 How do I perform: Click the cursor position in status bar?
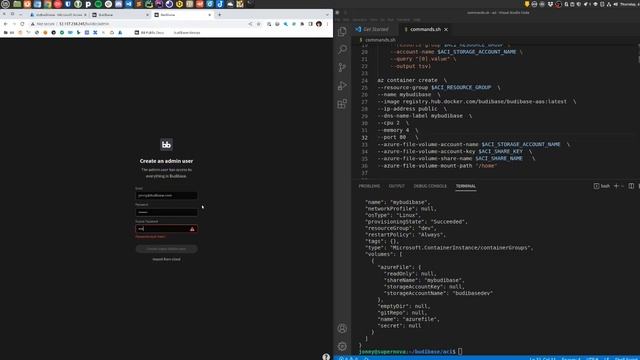click(542, 358)
